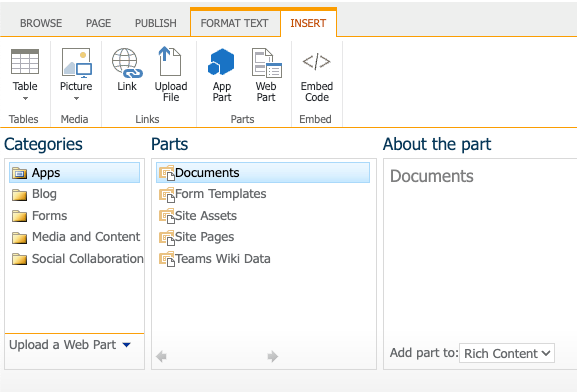Expand the Picture dropdown arrow
Viewport: 577px width, 392px height.
pos(76,99)
